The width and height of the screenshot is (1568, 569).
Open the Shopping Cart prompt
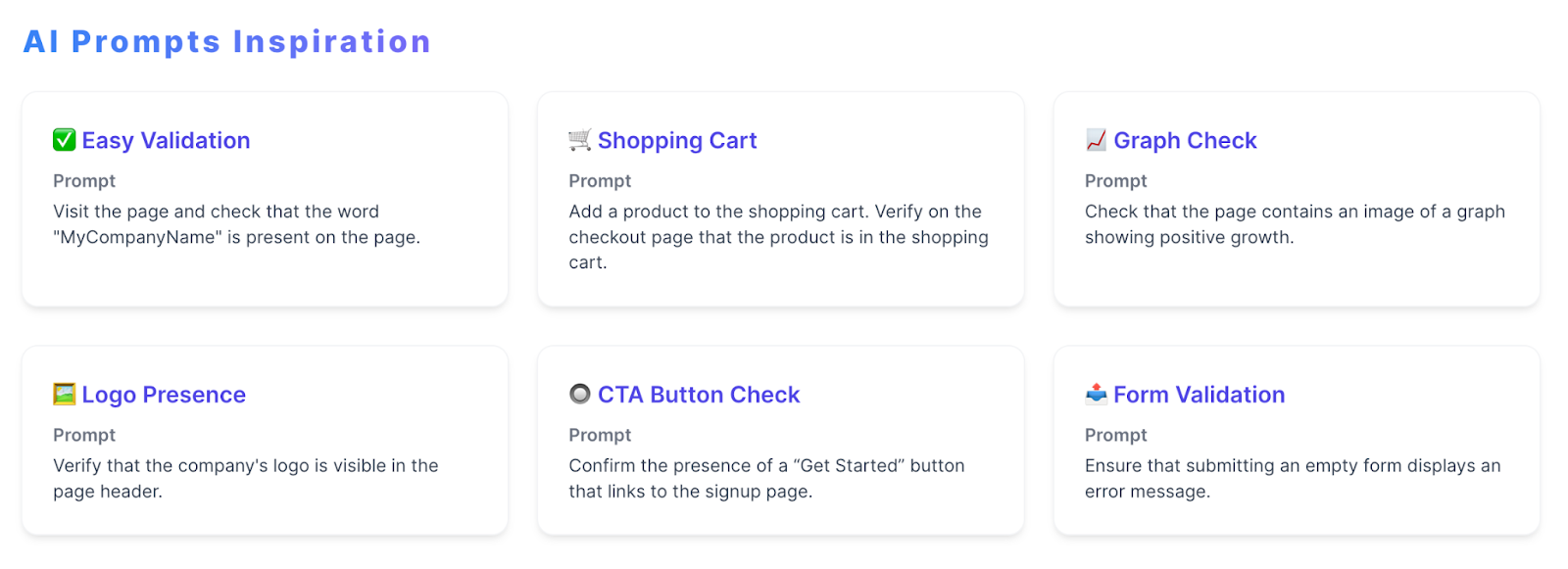click(x=677, y=140)
